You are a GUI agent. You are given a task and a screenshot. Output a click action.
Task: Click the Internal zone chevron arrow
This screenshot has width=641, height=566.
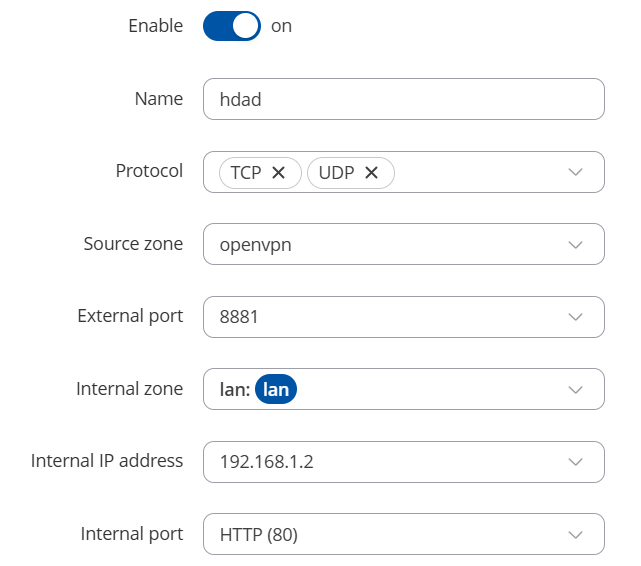pos(575,389)
